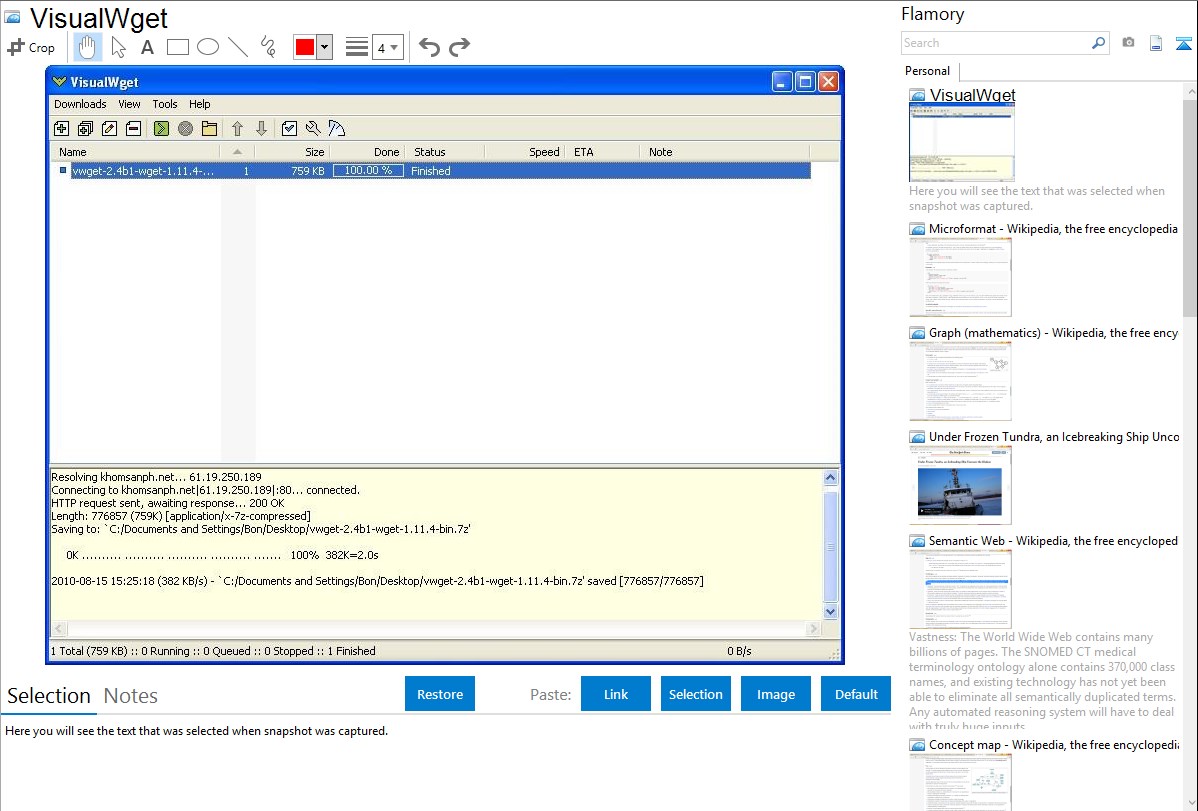Open the Concept map snapshot thumbnail
Image resolution: width=1198 pixels, height=811 pixels.
coord(960,782)
